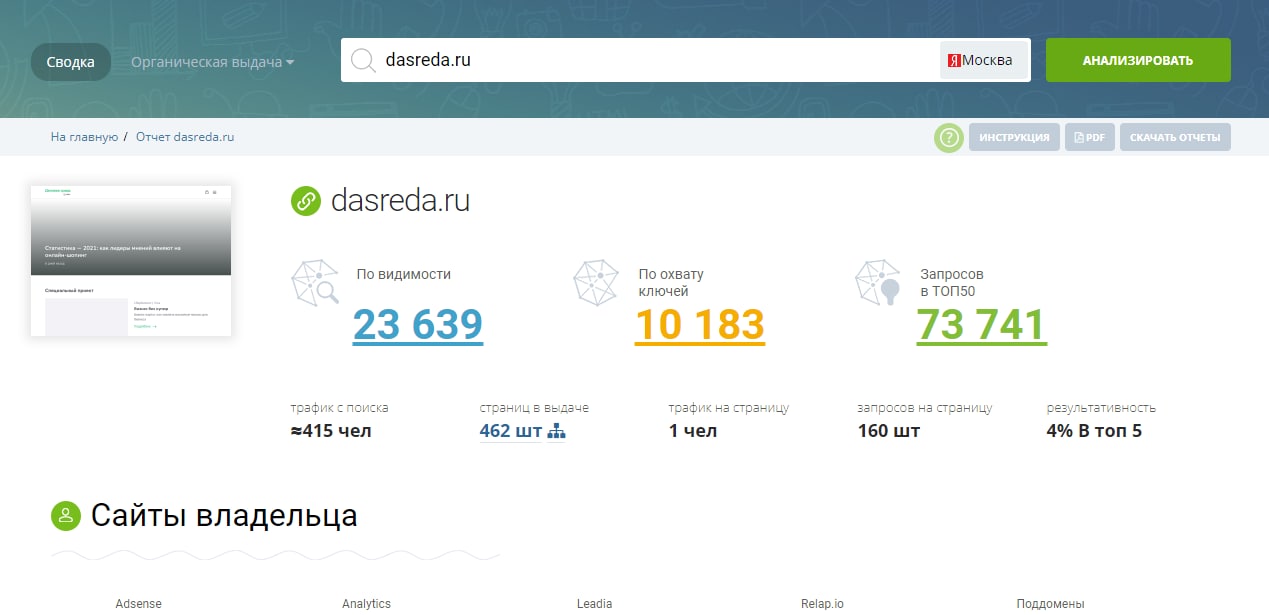Open the green question mark help icon
The width and height of the screenshot is (1269, 615).
pyautogui.click(x=949, y=137)
